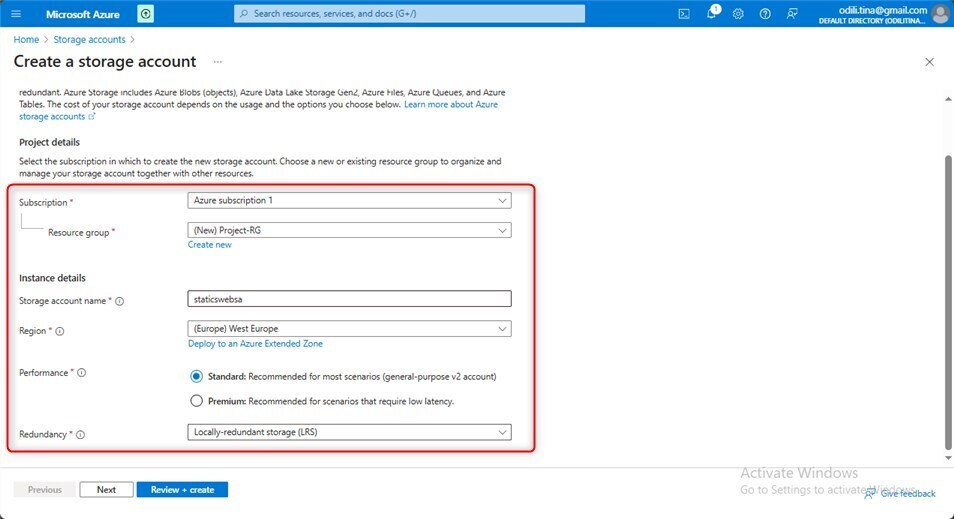
Task: Expand the Region dropdown
Action: [349, 329]
